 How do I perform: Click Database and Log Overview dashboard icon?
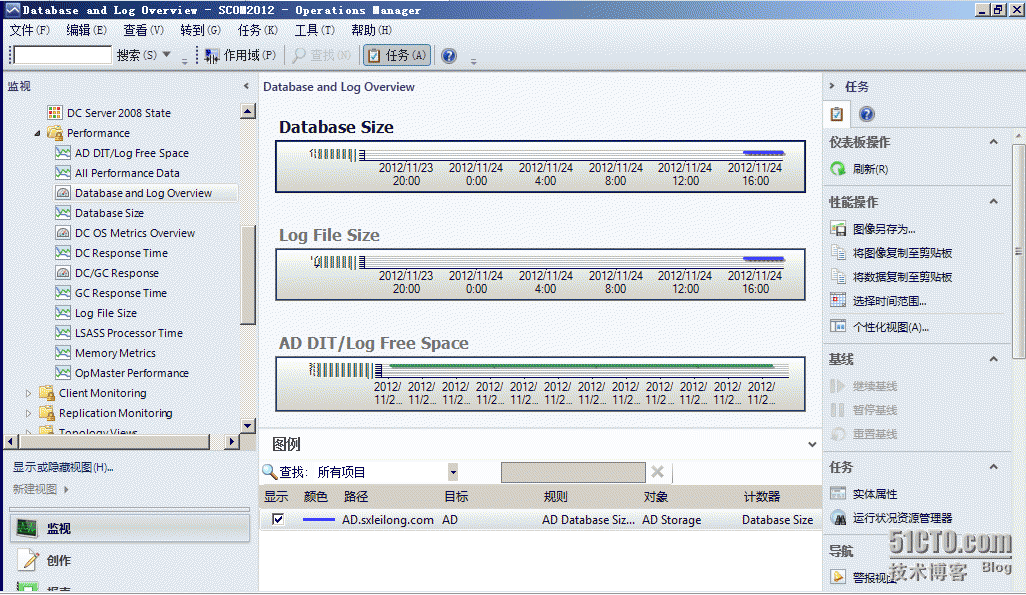click(63, 193)
